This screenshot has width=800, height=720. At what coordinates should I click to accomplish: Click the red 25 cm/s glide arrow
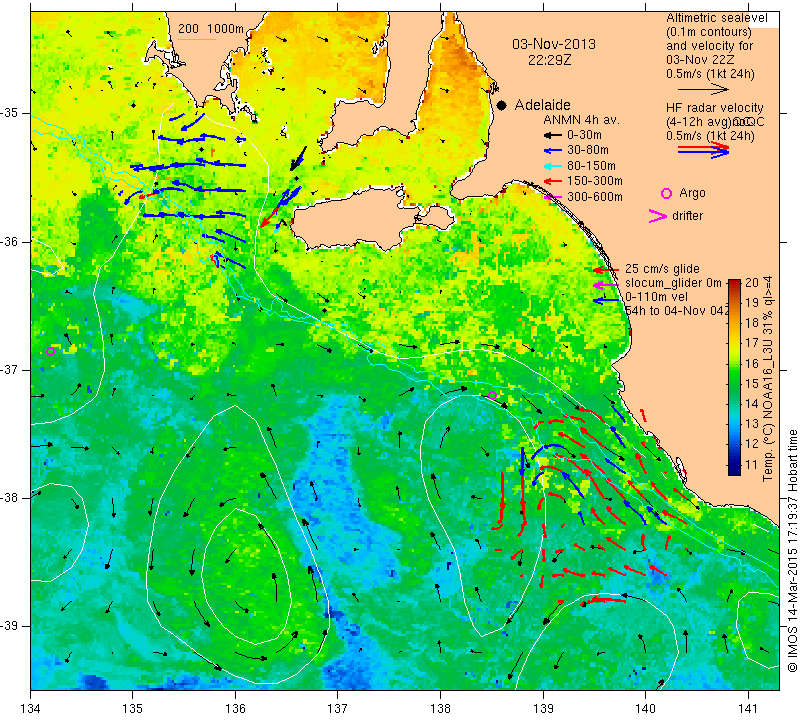point(606,270)
